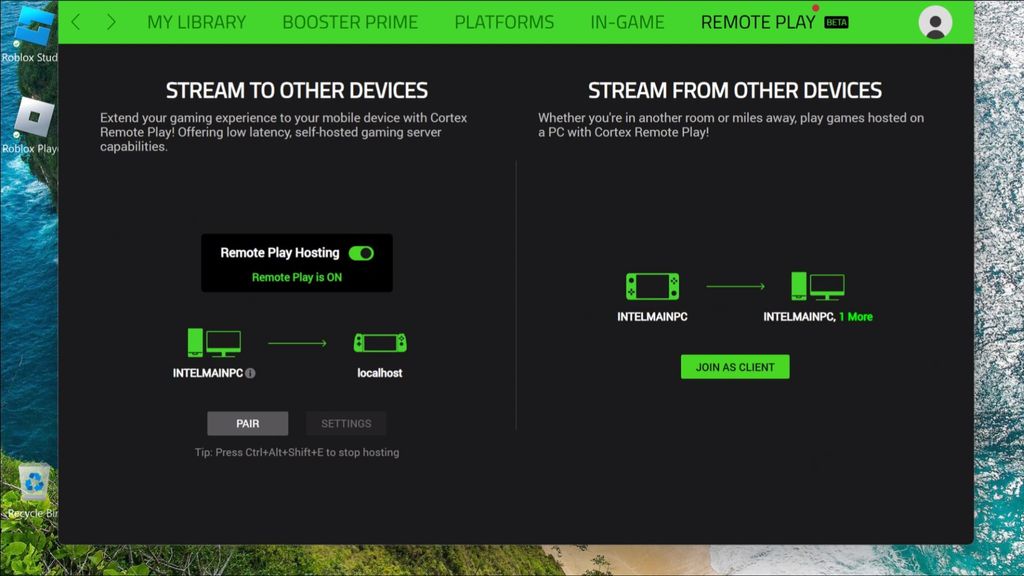
Task: Switch to the MY LIBRARY tab
Action: point(196,21)
